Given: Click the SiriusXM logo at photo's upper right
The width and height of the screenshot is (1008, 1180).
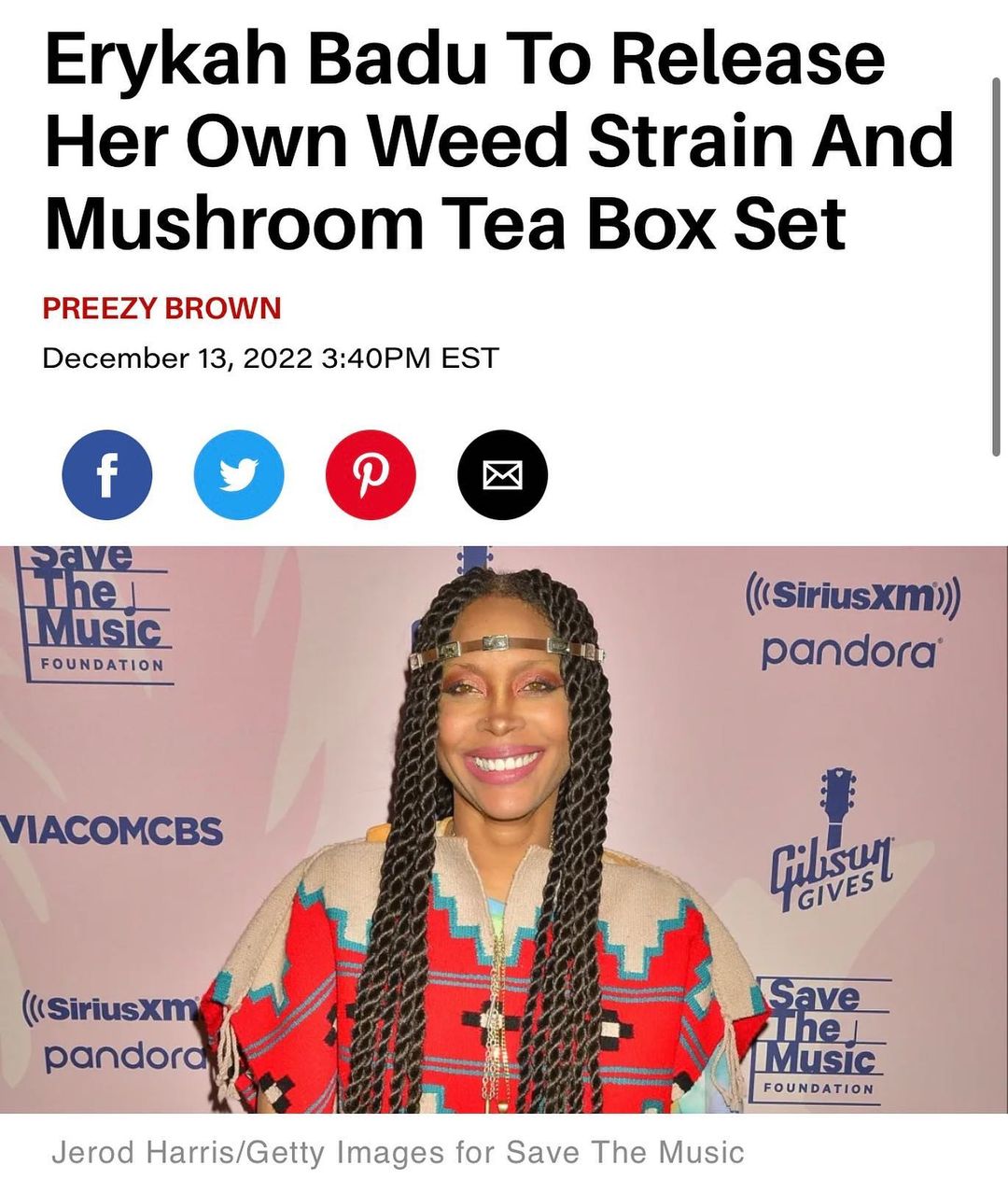Looking at the screenshot, I should coord(852,596).
